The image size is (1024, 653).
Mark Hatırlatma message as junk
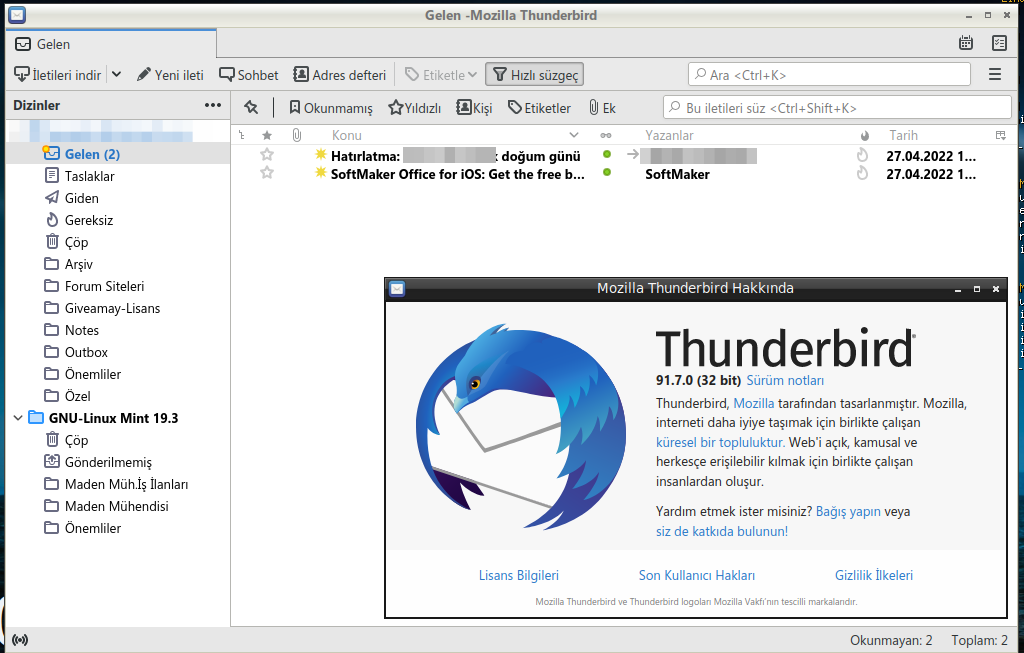coord(862,155)
